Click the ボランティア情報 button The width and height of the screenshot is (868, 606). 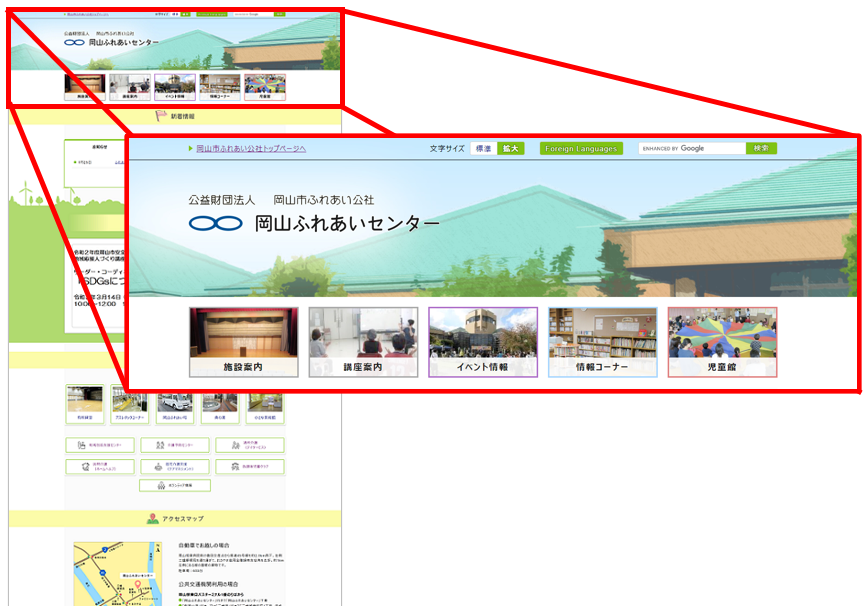click(175, 485)
